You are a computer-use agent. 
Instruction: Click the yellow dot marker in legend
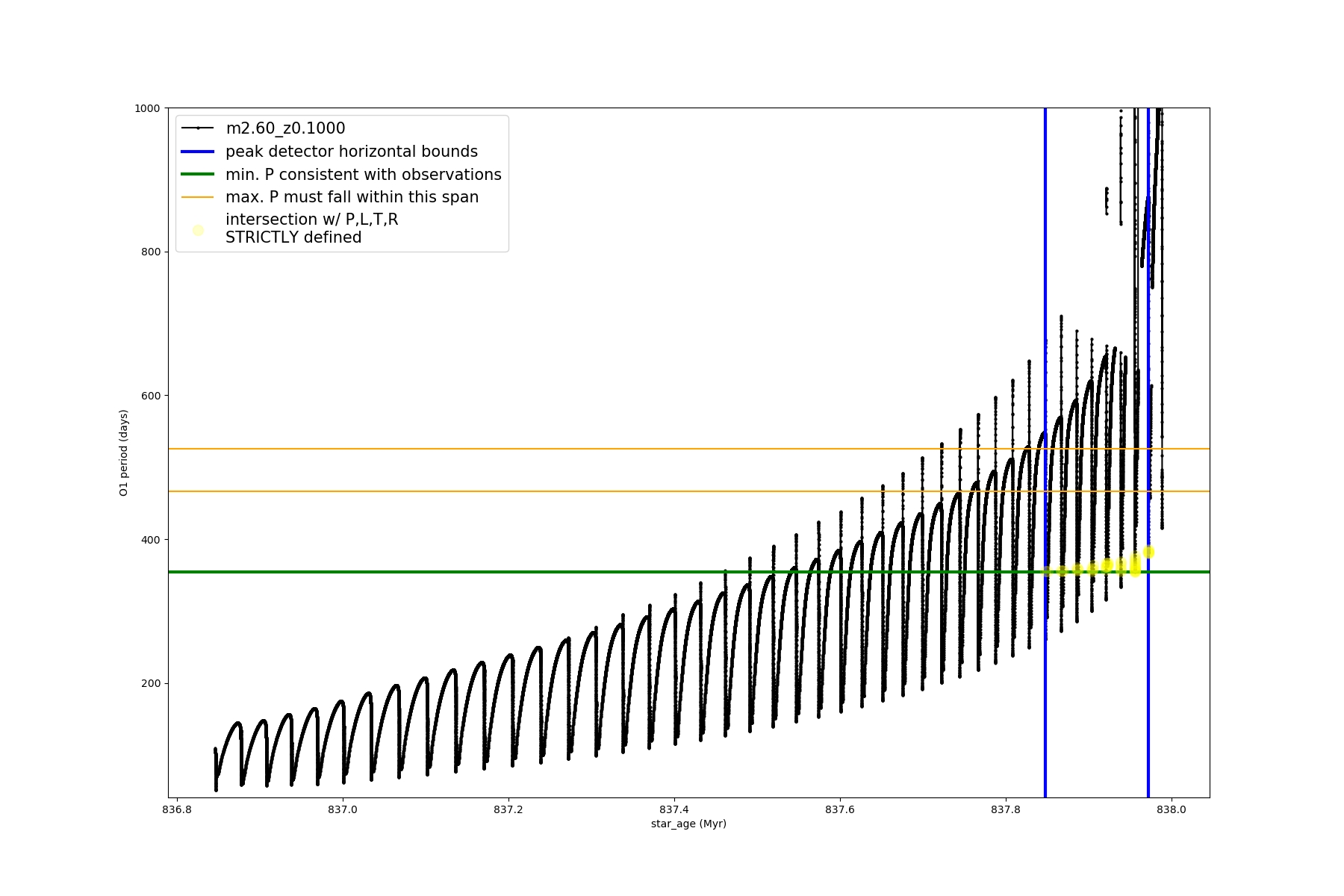coord(198,230)
